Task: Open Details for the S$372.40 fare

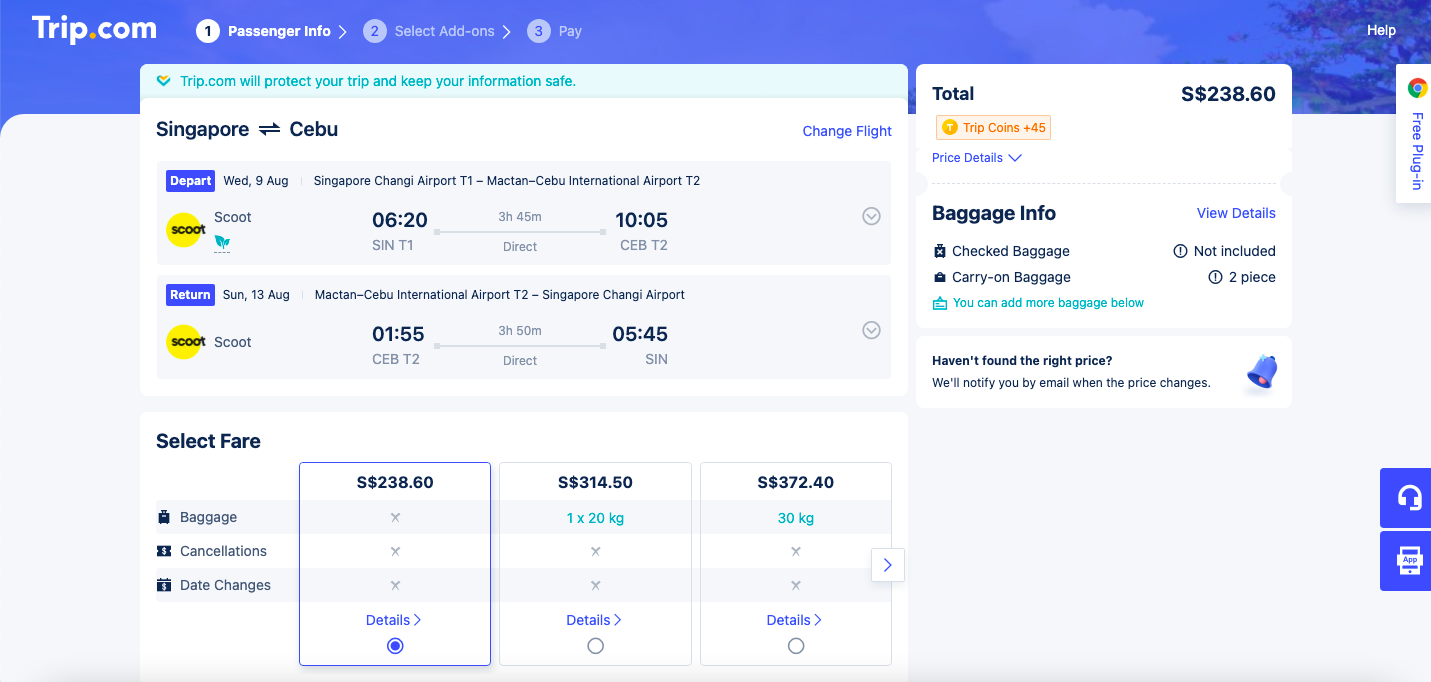Action: 795,620
